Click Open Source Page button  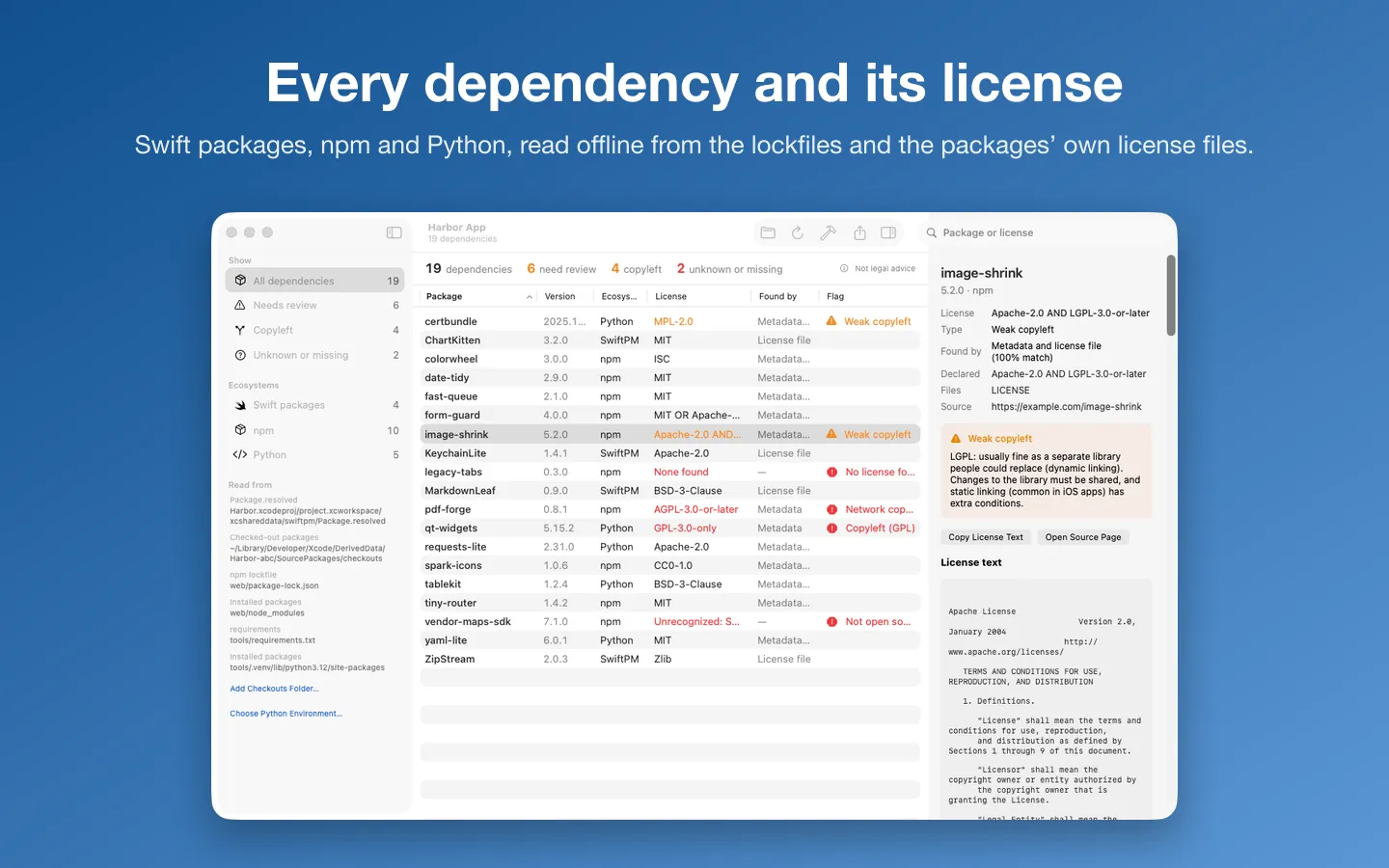point(1083,537)
